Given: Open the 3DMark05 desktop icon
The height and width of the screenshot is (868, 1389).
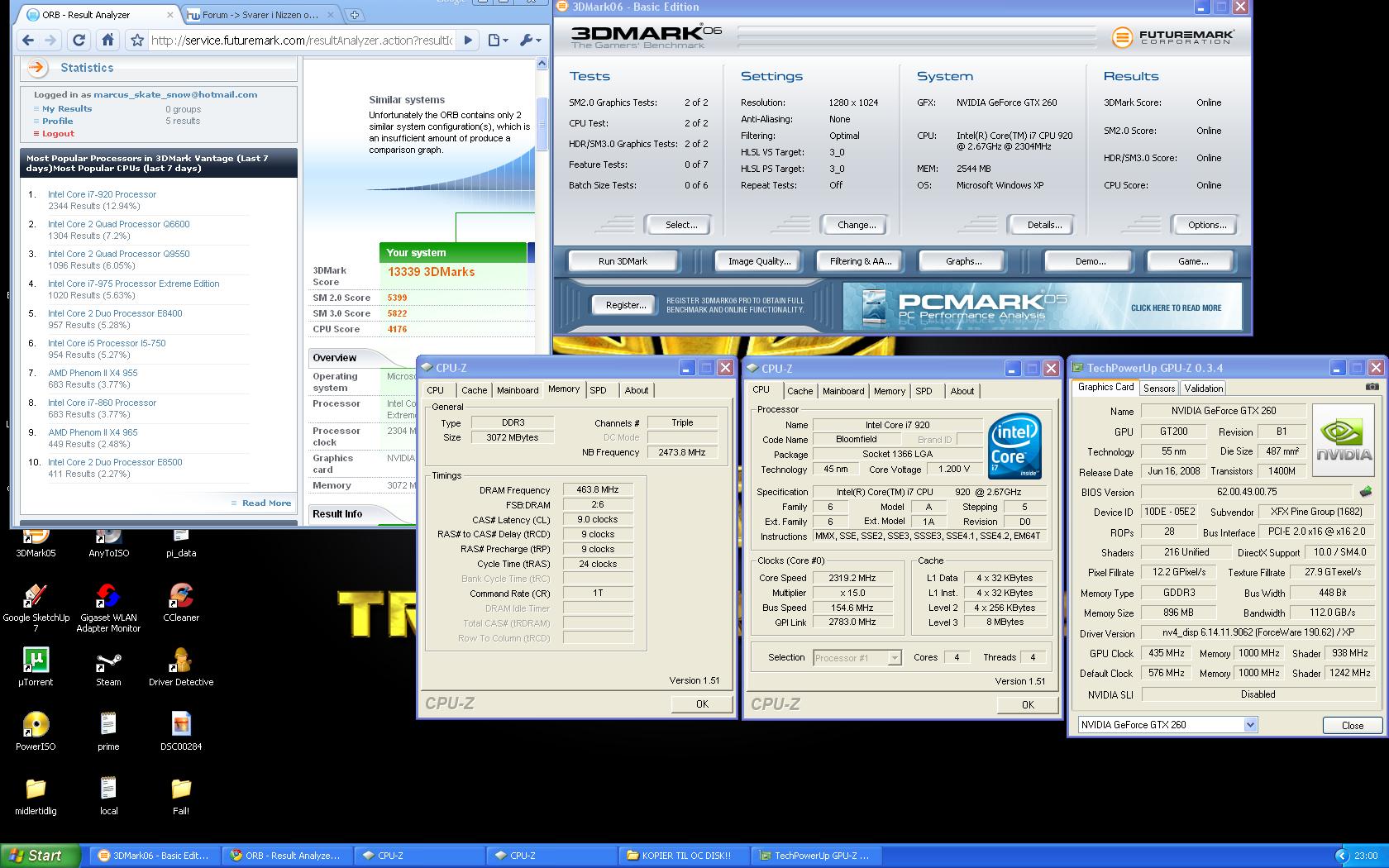Looking at the screenshot, I should [36, 542].
